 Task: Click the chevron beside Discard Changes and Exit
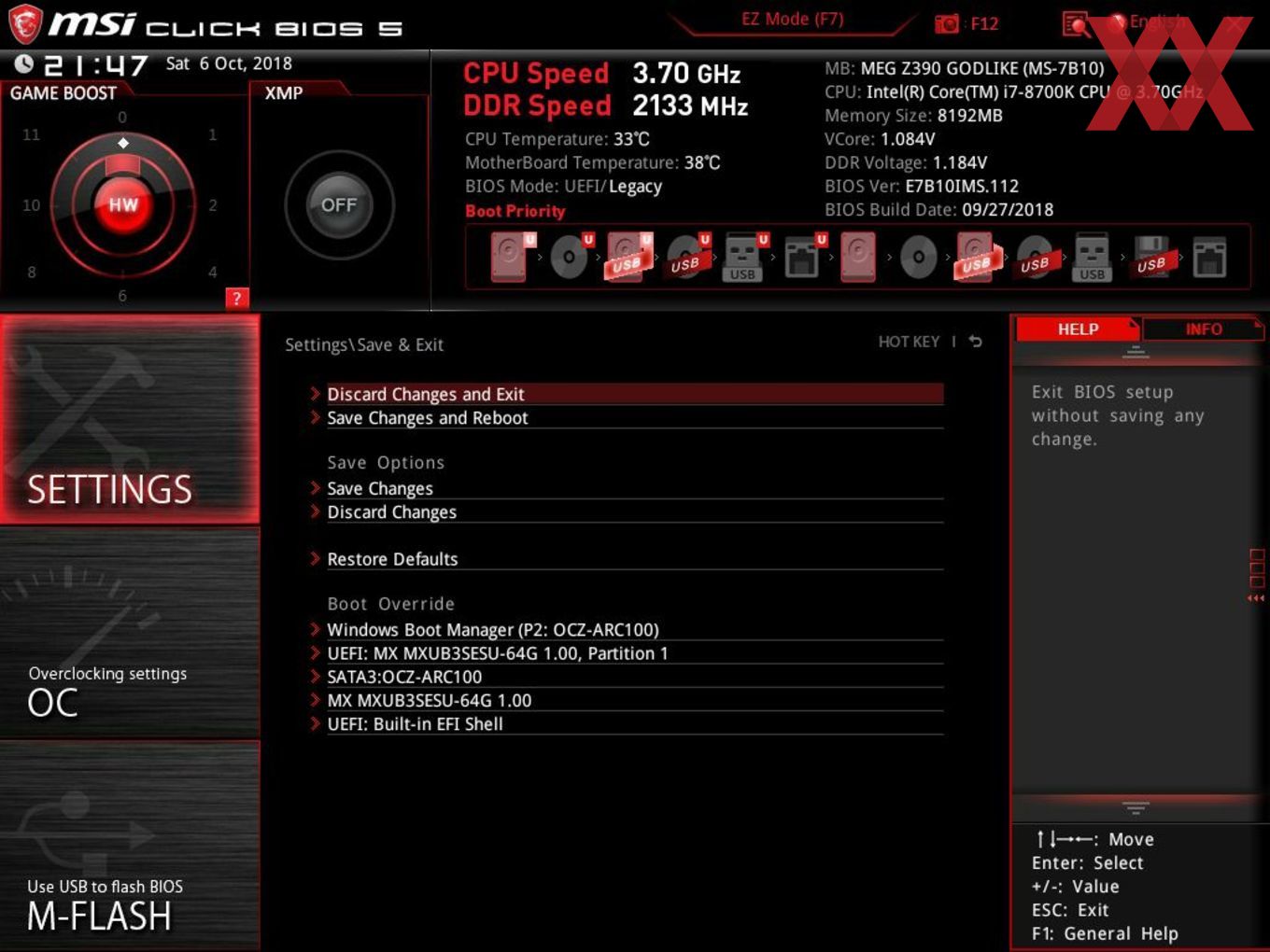tap(316, 394)
